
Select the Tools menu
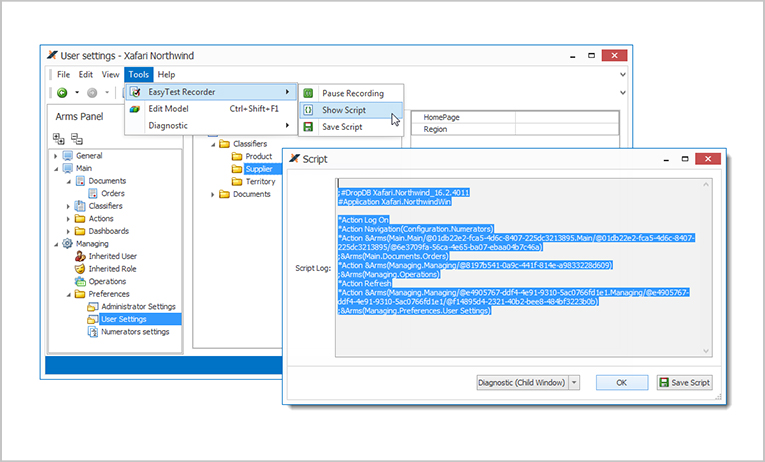click(x=139, y=75)
